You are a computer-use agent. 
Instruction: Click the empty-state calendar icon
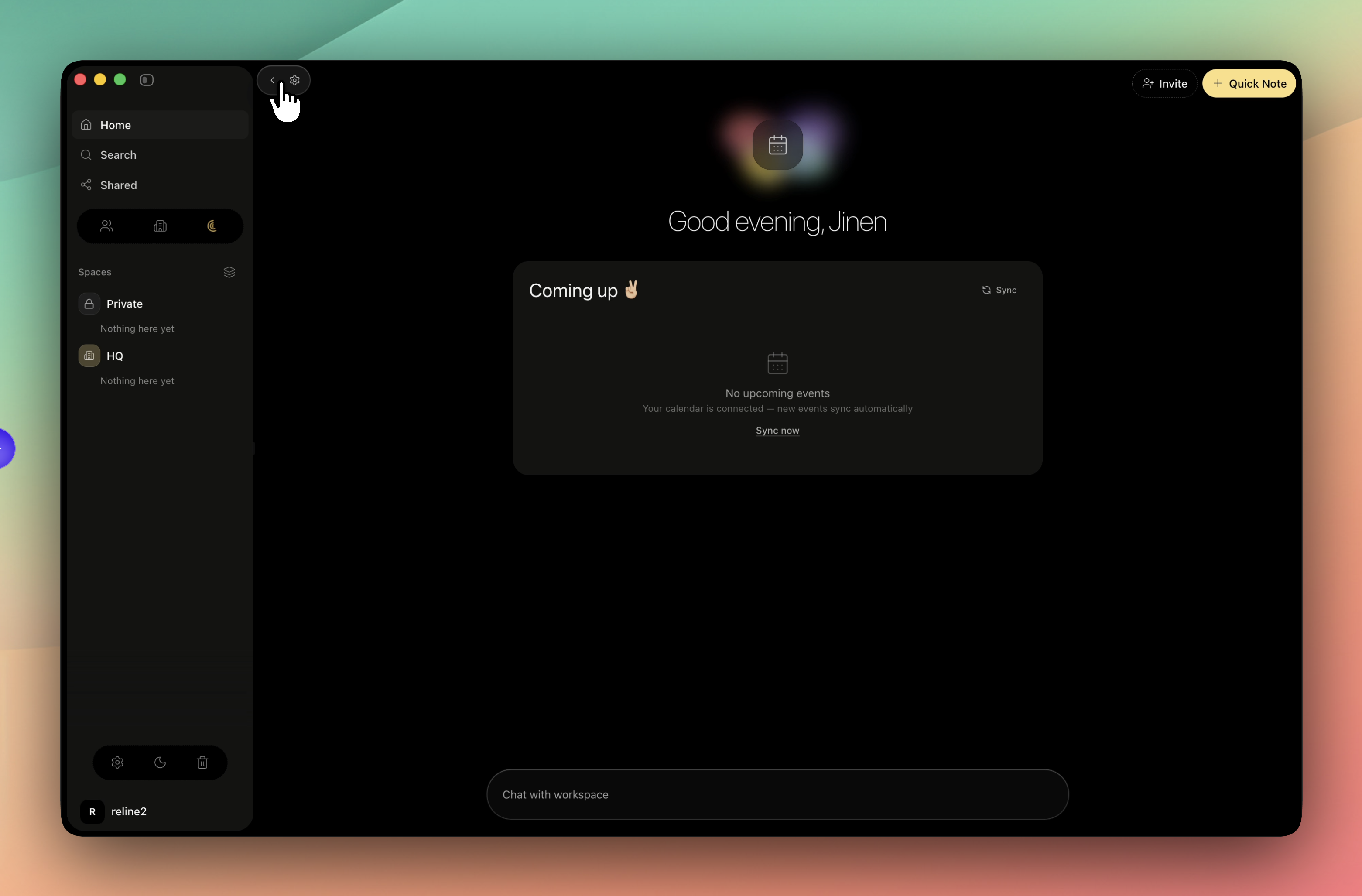pos(777,363)
